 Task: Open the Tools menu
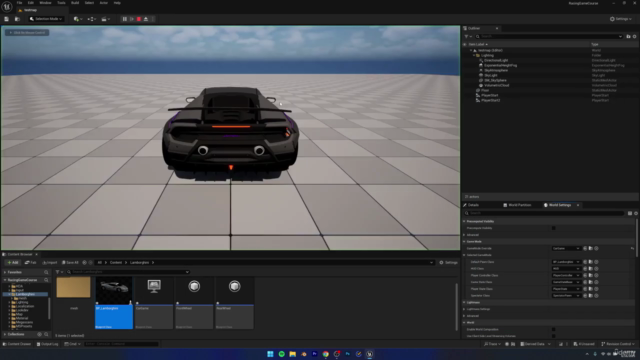coord(61,3)
